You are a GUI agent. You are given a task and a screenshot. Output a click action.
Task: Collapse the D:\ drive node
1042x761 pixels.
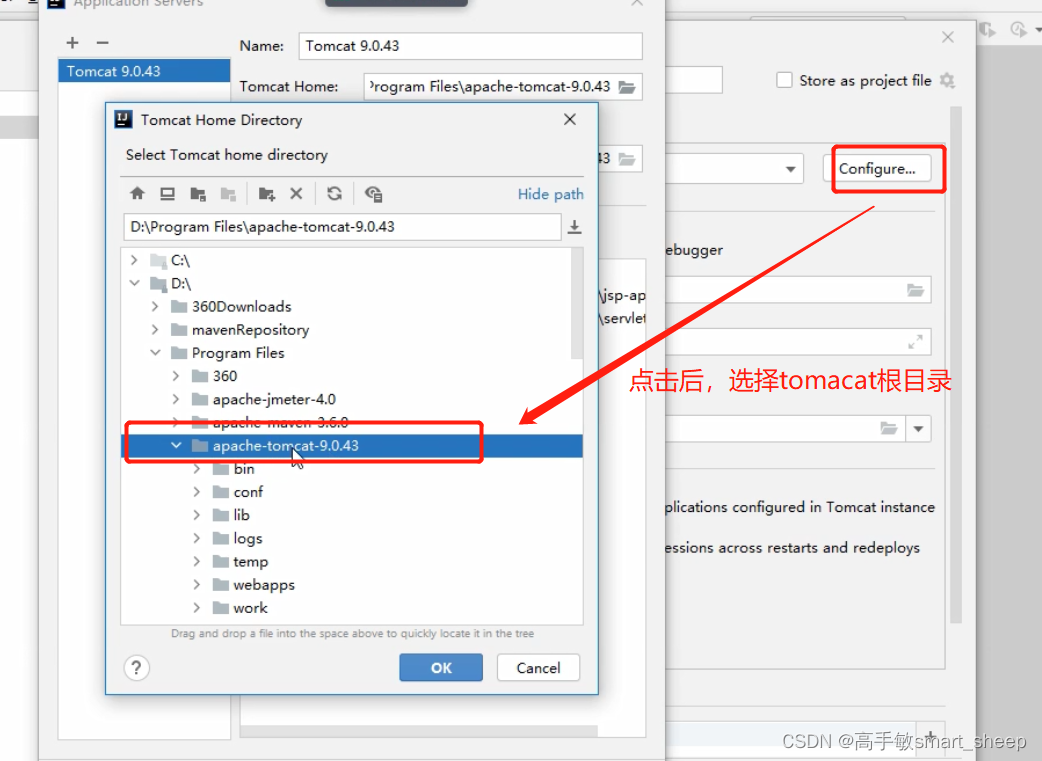point(134,283)
